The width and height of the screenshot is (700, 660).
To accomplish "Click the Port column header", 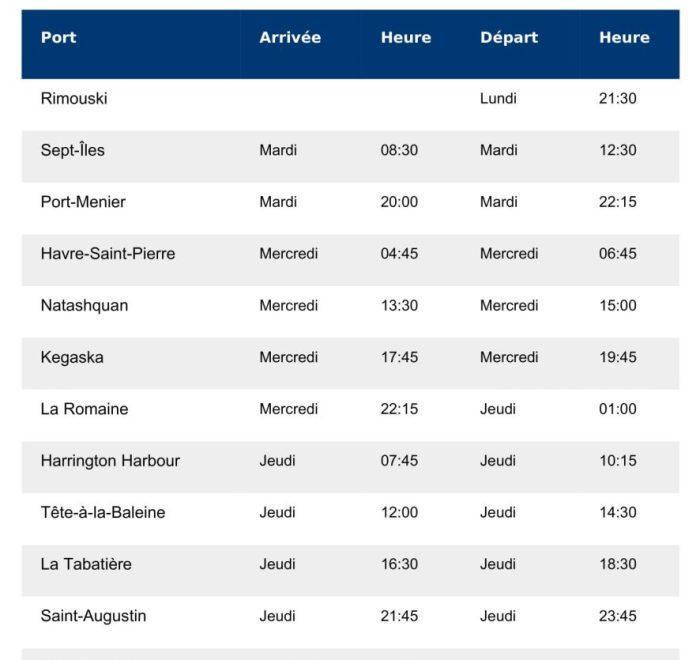I will [59, 38].
